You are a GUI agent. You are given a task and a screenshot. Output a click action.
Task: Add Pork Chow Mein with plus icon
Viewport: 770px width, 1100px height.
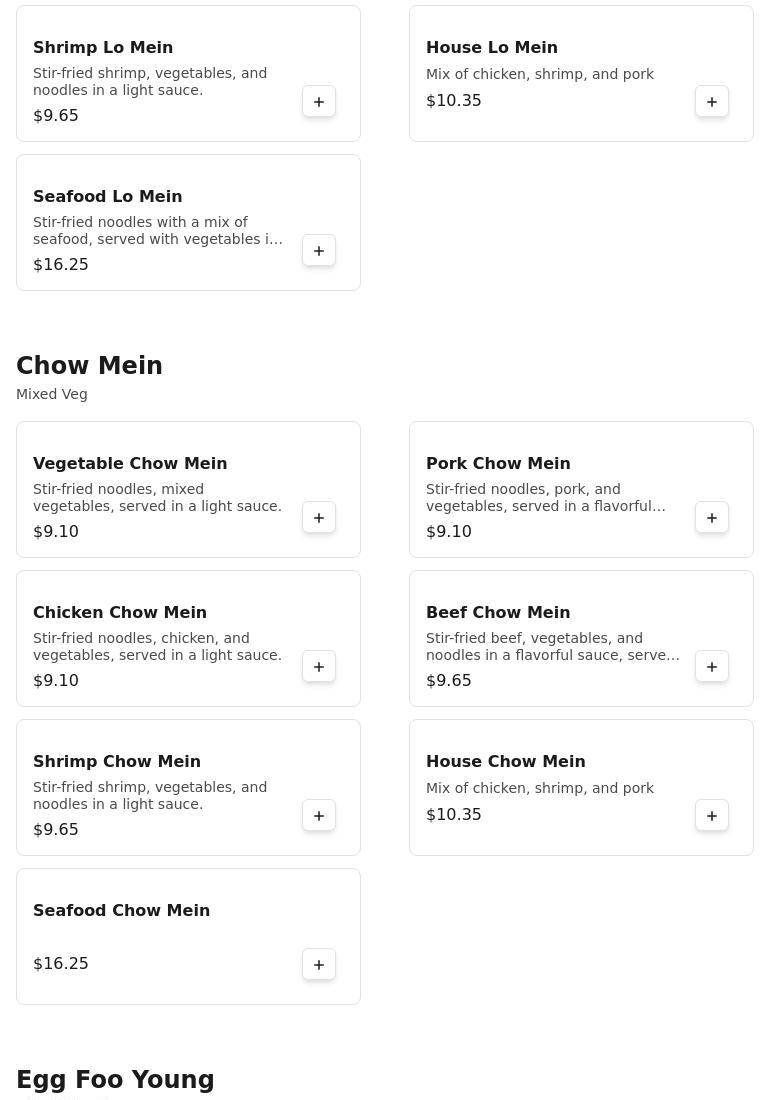coord(712,518)
